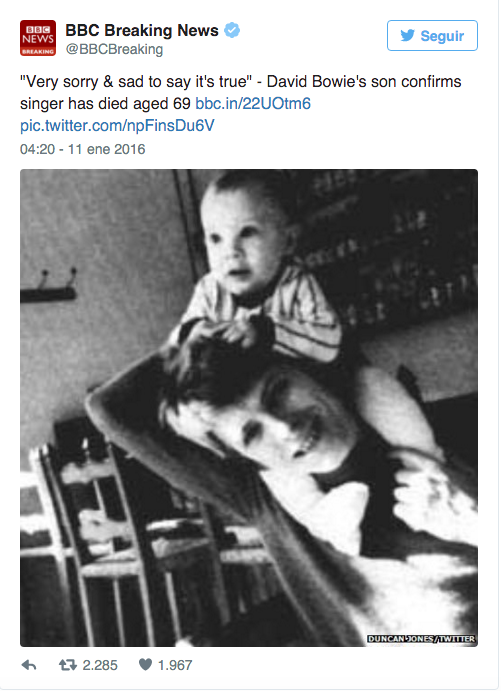This screenshot has height=691, width=501.
Task: Open the bbc.in/22UOtm6 link
Action: point(253,104)
